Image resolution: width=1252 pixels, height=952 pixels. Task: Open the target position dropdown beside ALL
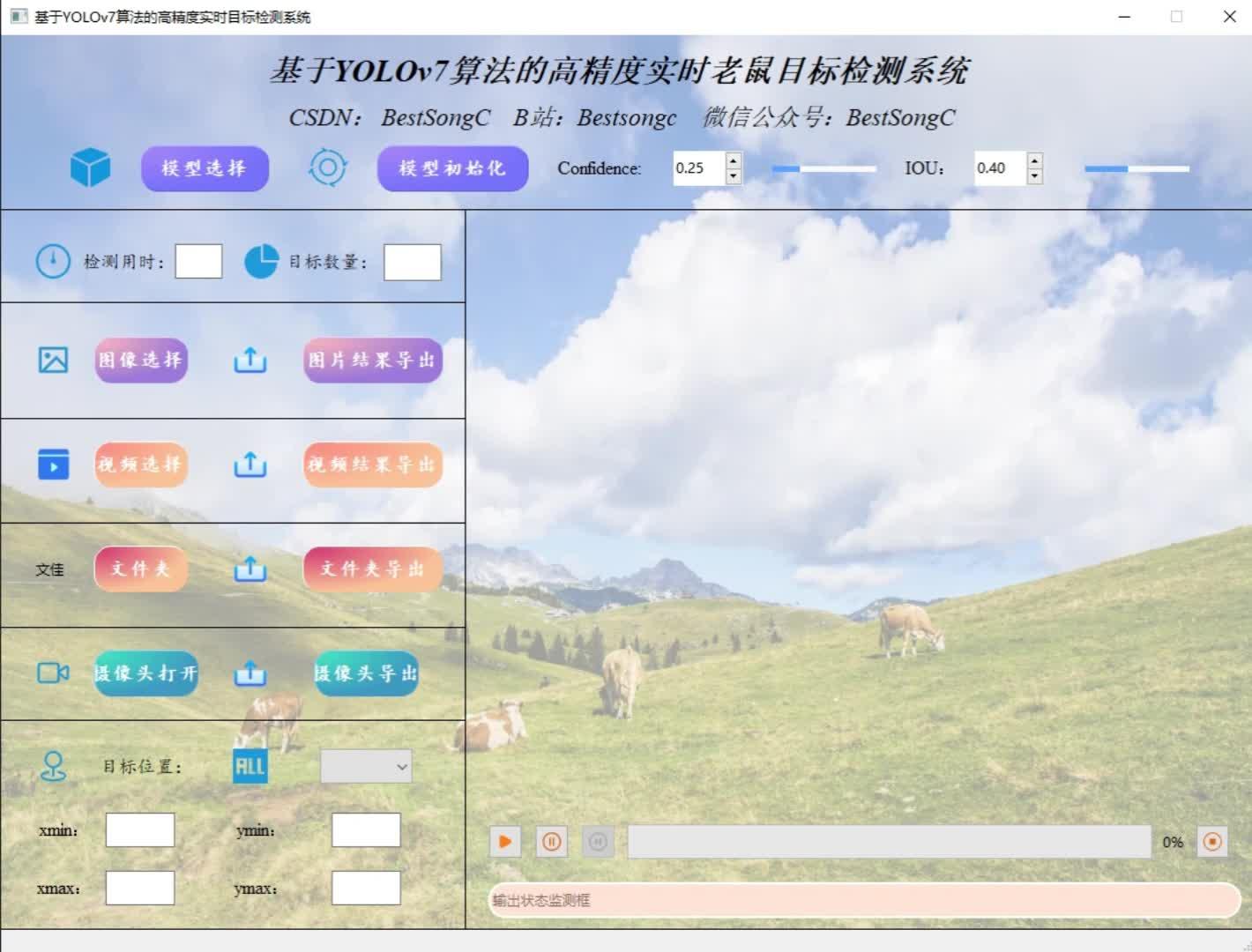(x=366, y=766)
